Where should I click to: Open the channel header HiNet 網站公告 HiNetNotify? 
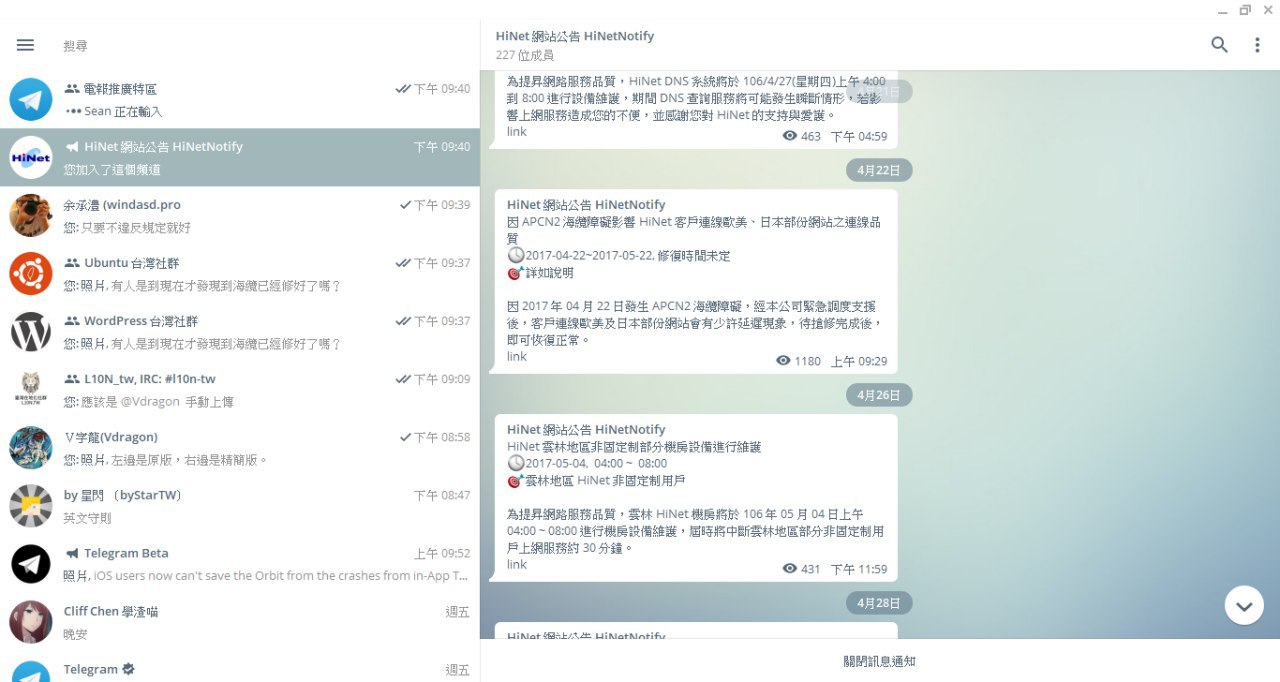click(575, 36)
